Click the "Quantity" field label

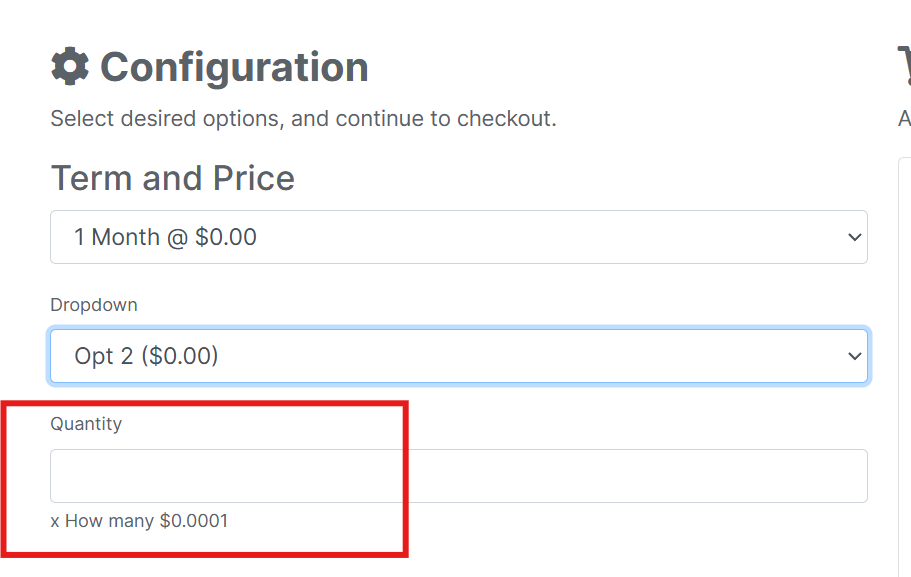pyautogui.click(x=86, y=424)
